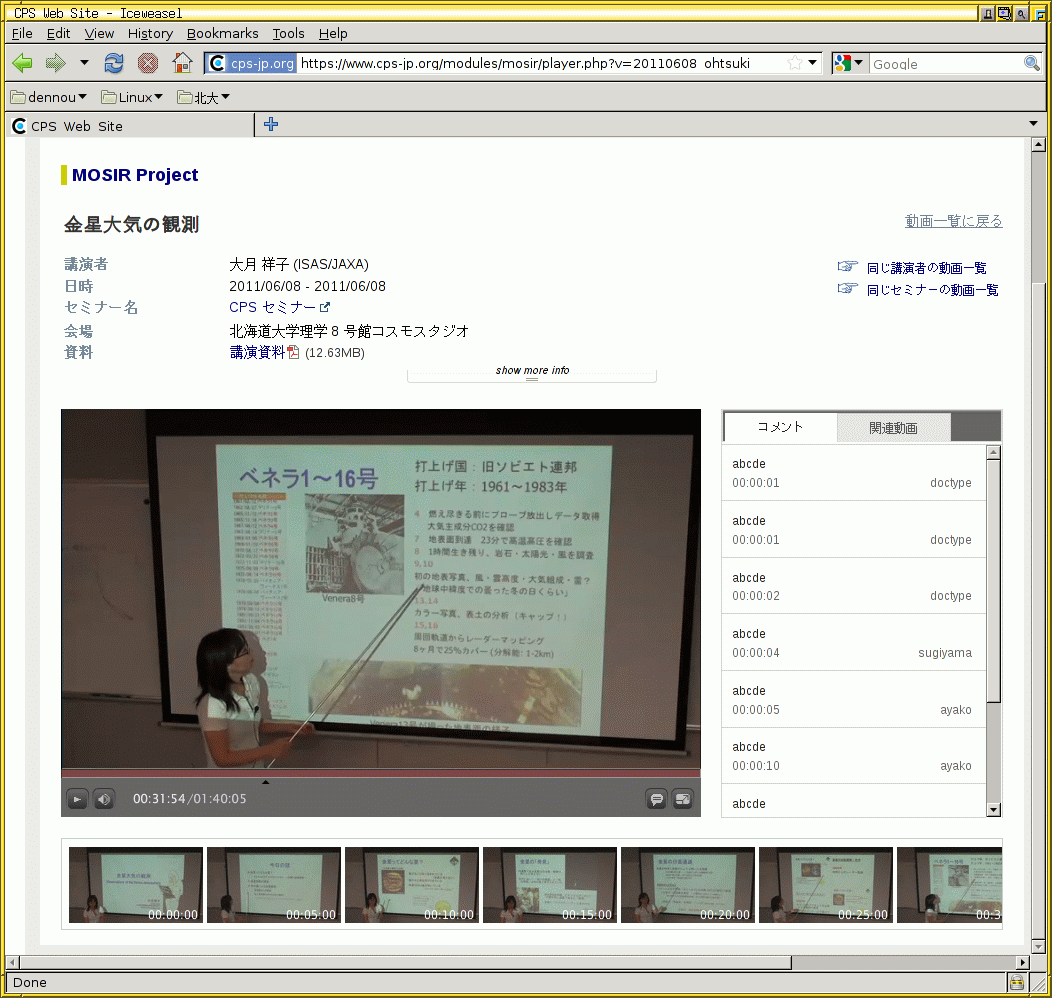This screenshot has height=998, width=1052.
Task: Click the MOSIR Project heading link
Action: (x=135, y=175)
